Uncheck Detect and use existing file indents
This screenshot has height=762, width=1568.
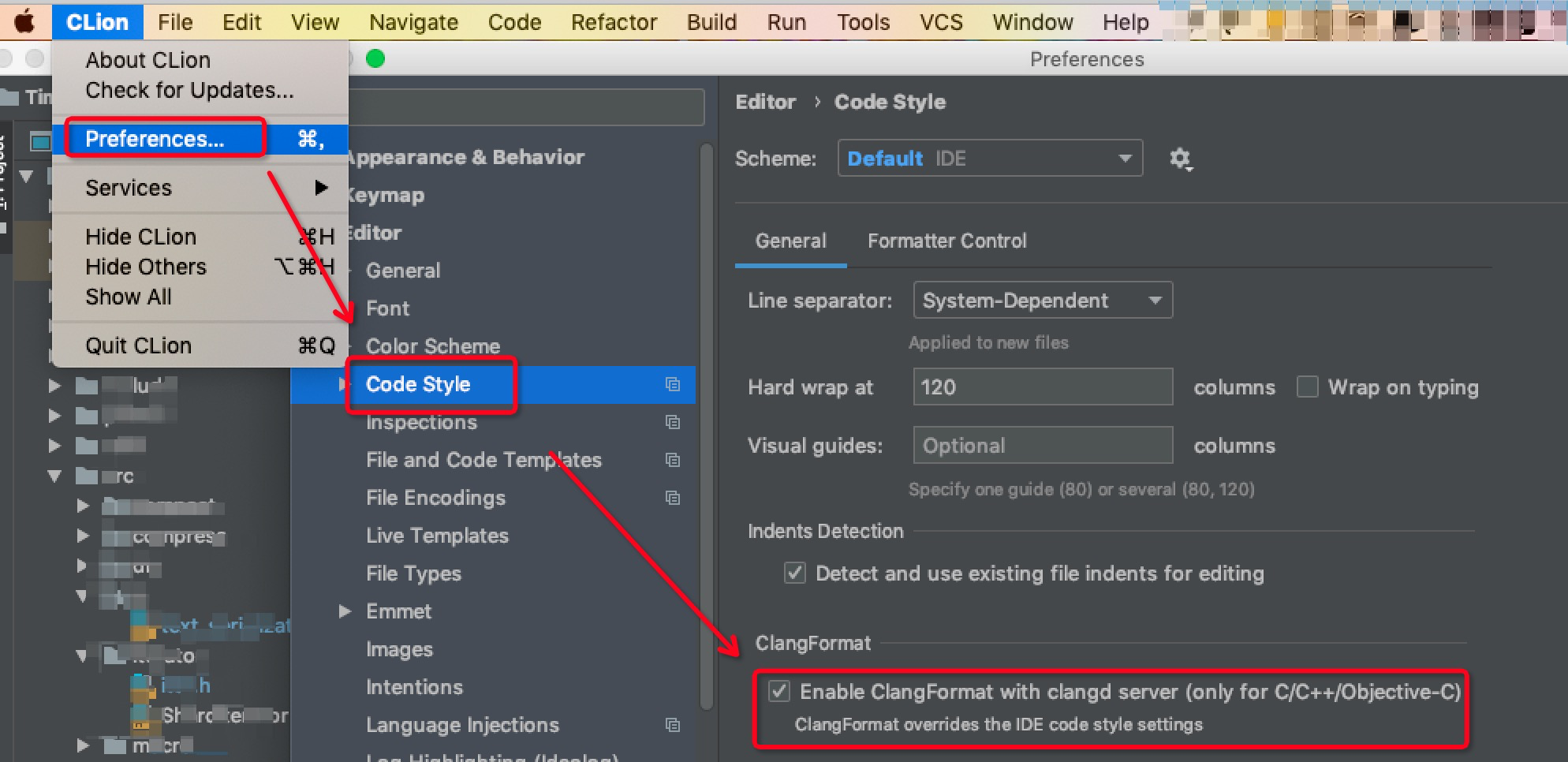pyautogui.click(x=793, y=573)
